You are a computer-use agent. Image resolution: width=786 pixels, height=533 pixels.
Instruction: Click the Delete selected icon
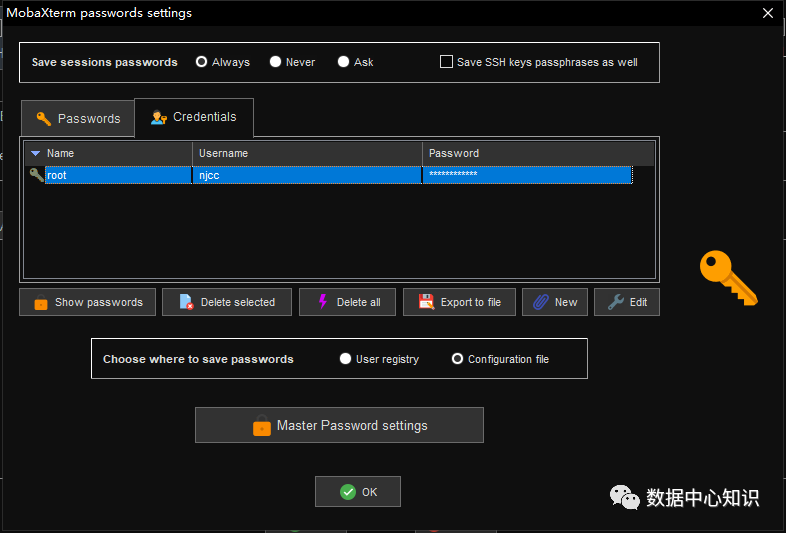186,302
